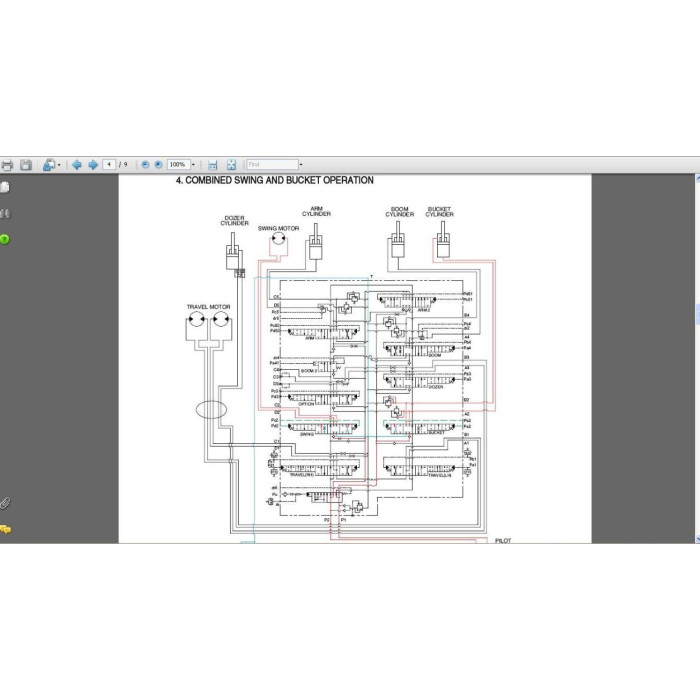Expand the share tool dropdown arrow
700x700 pixels.
[x=59, y=165]
